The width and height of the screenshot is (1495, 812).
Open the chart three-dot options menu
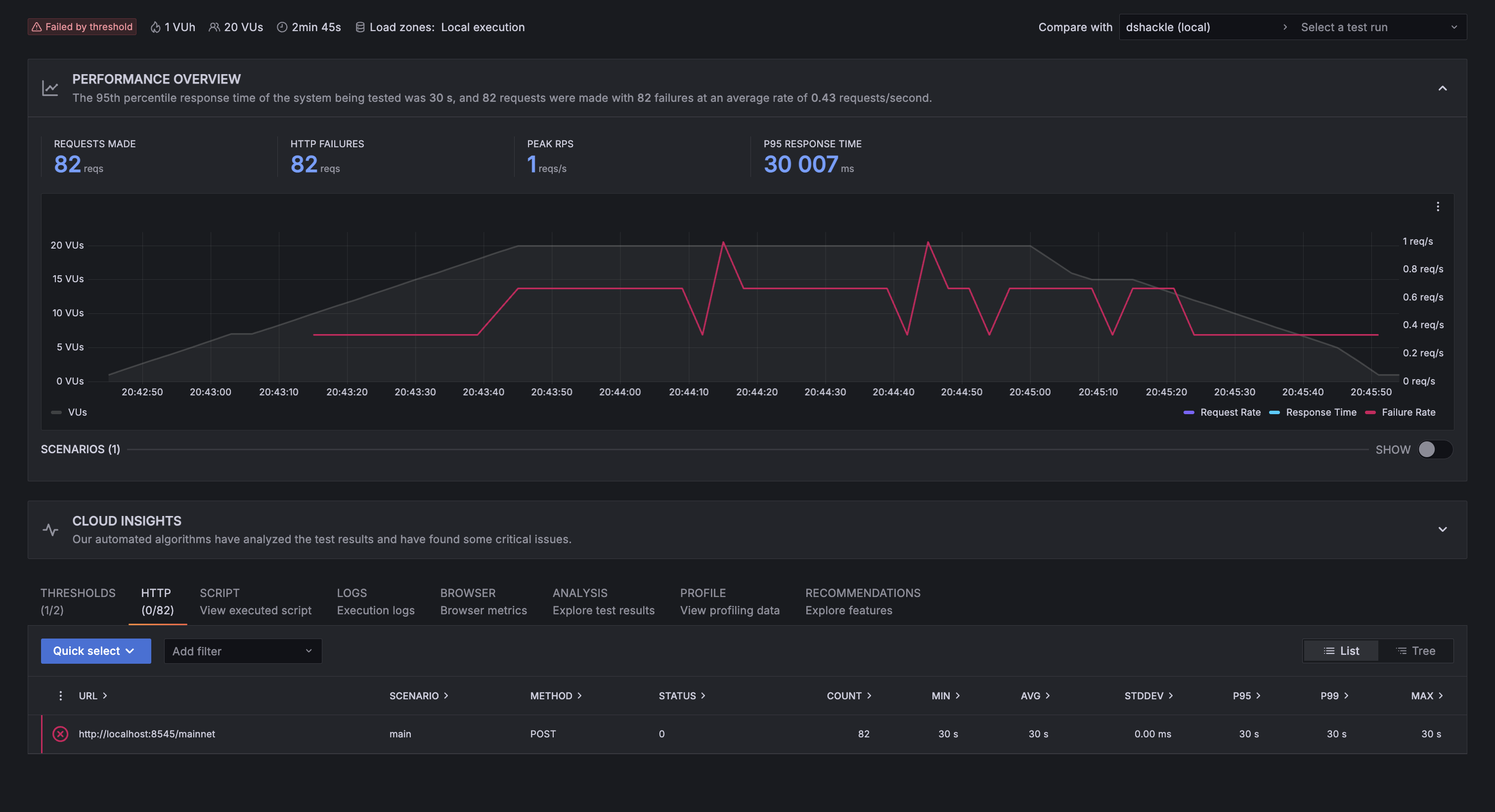pyautogui.click(x=1438, y=207)
